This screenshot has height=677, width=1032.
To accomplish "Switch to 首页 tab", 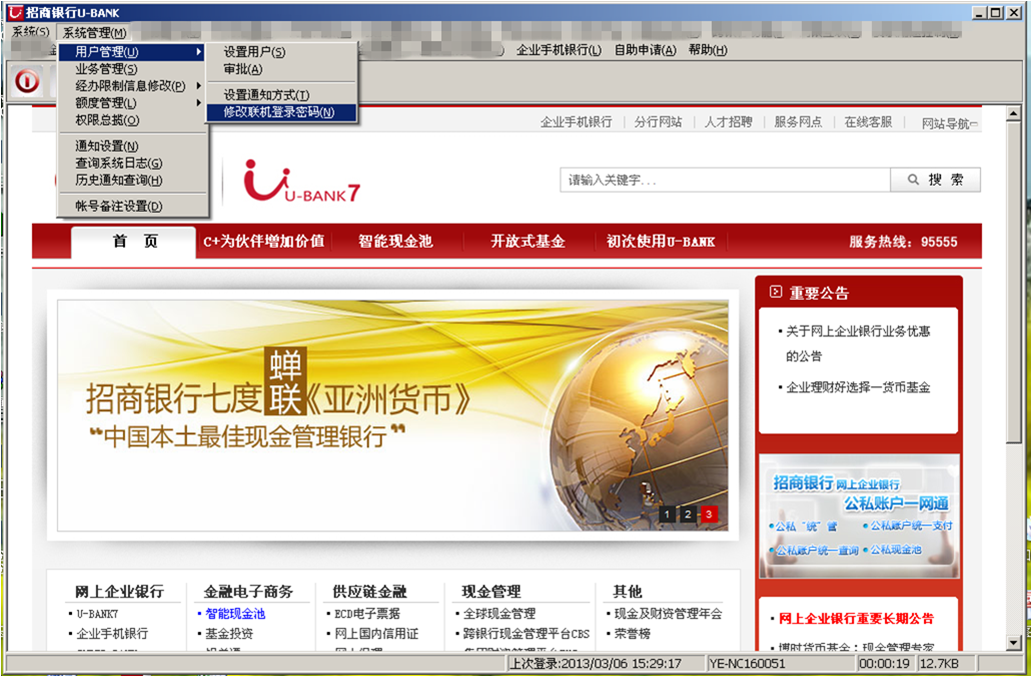I will click(134, 242).
